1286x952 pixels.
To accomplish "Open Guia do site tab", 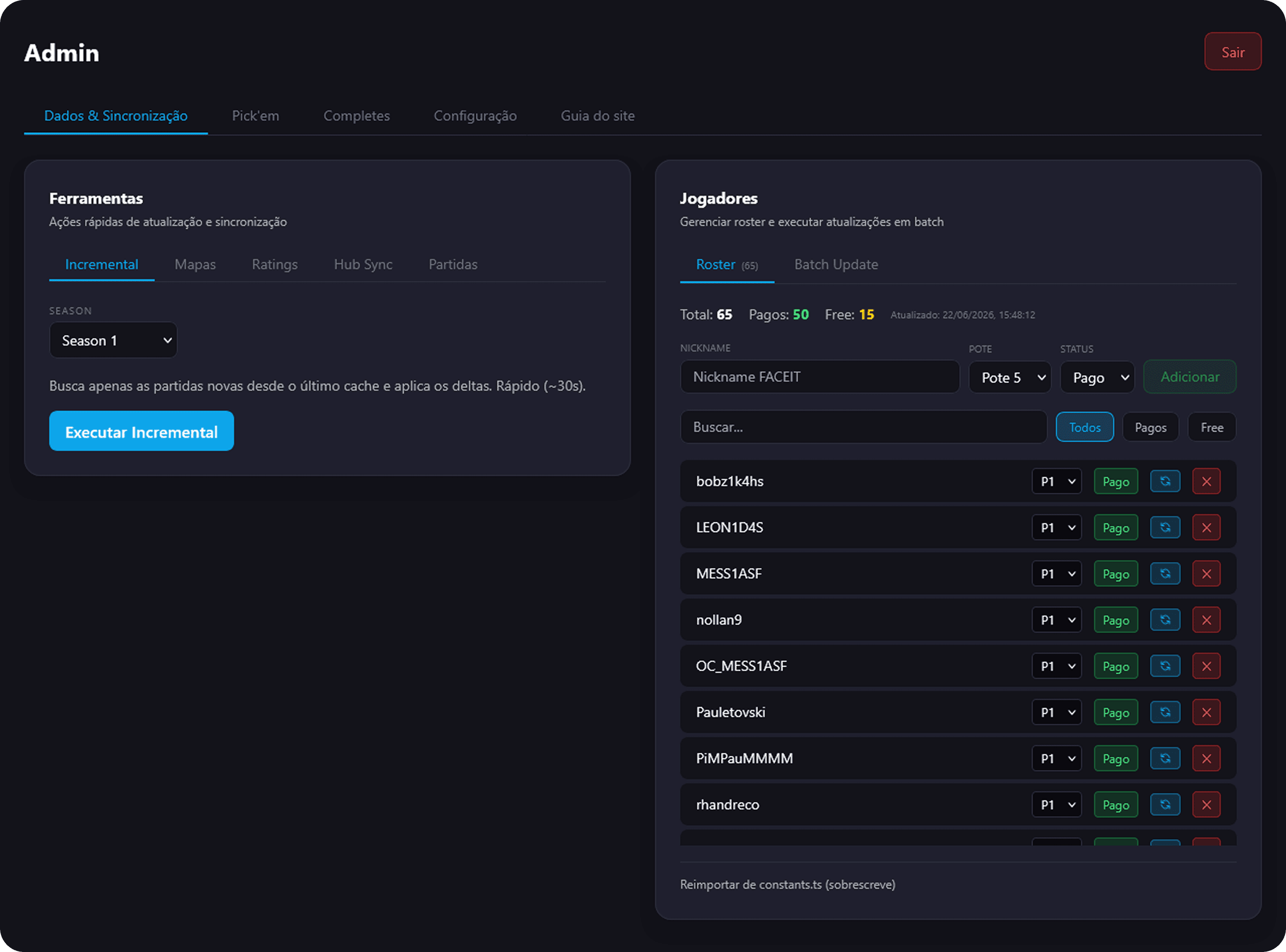I will (x=597, y=115).
